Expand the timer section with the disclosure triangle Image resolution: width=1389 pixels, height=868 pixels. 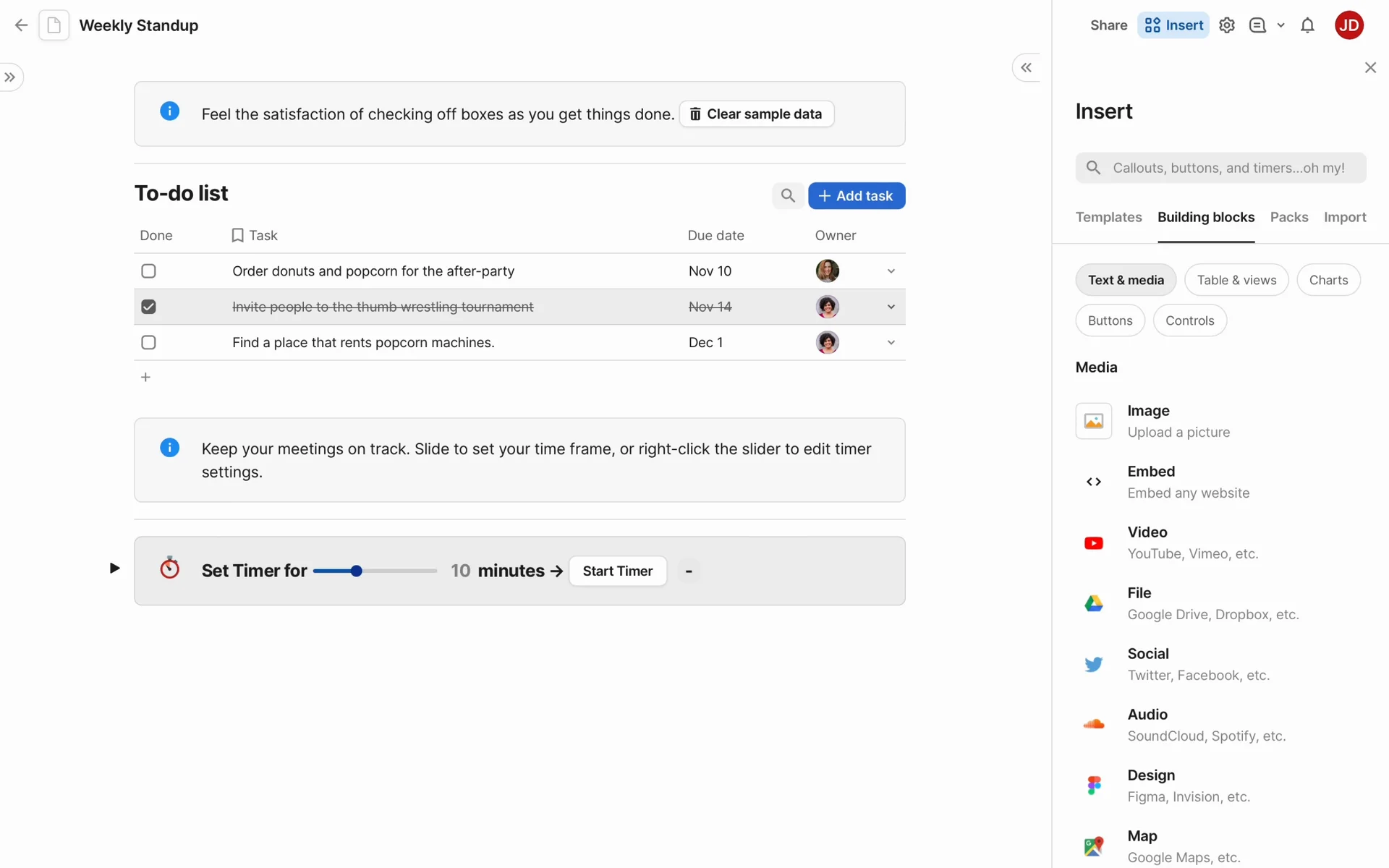pos(114,569)
